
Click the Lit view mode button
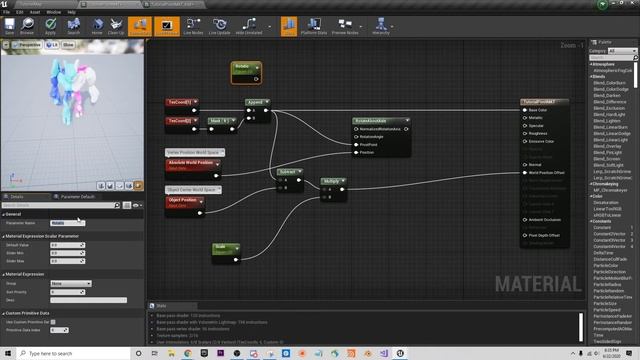pos(52,45)
